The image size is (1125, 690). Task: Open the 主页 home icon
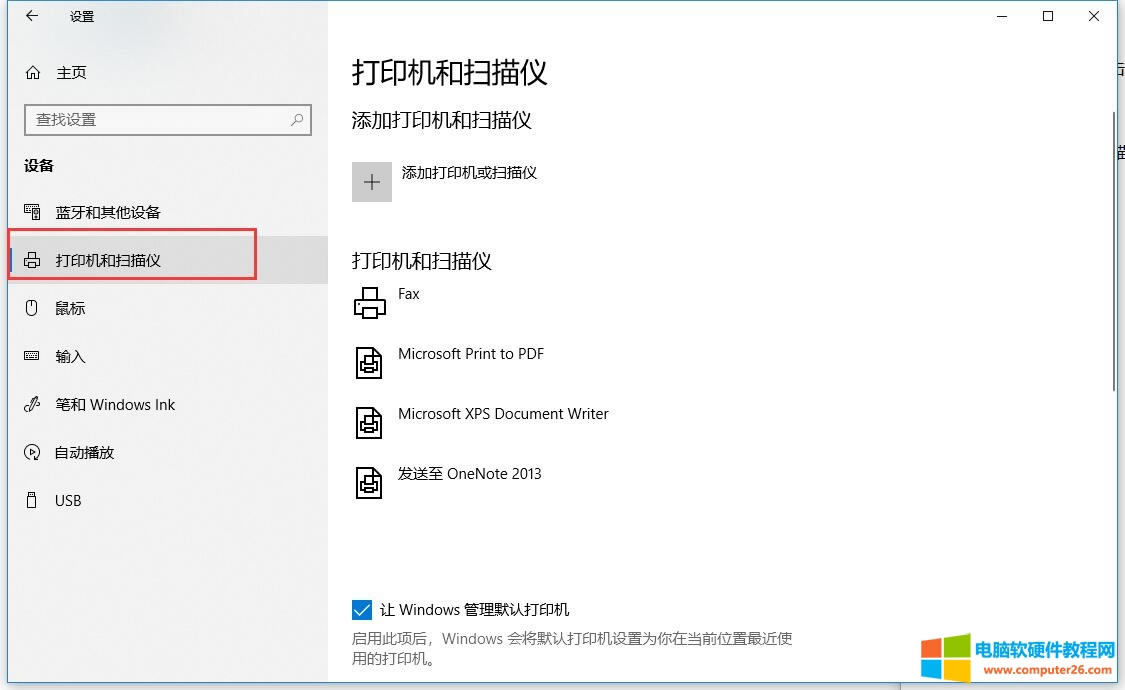click(x=33, y=72)
